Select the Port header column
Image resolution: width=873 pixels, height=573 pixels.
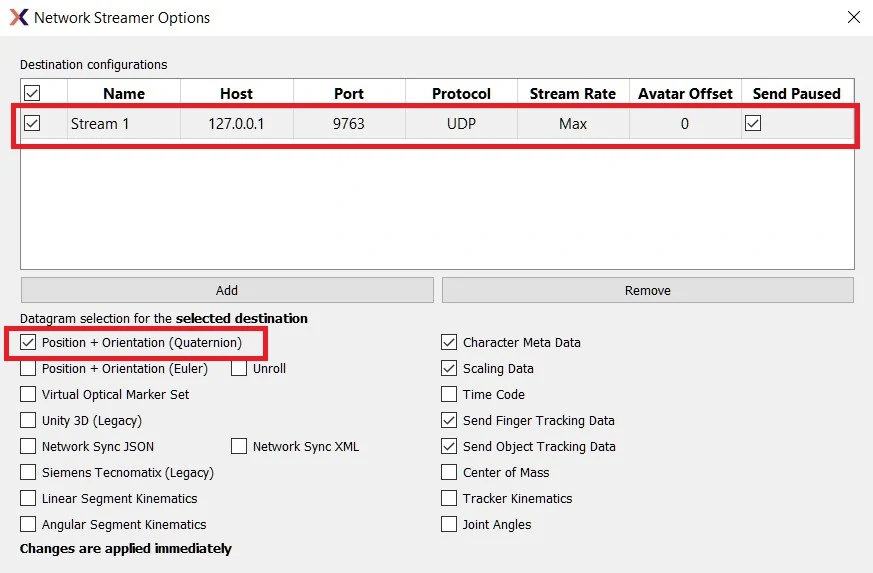[349, 94]
